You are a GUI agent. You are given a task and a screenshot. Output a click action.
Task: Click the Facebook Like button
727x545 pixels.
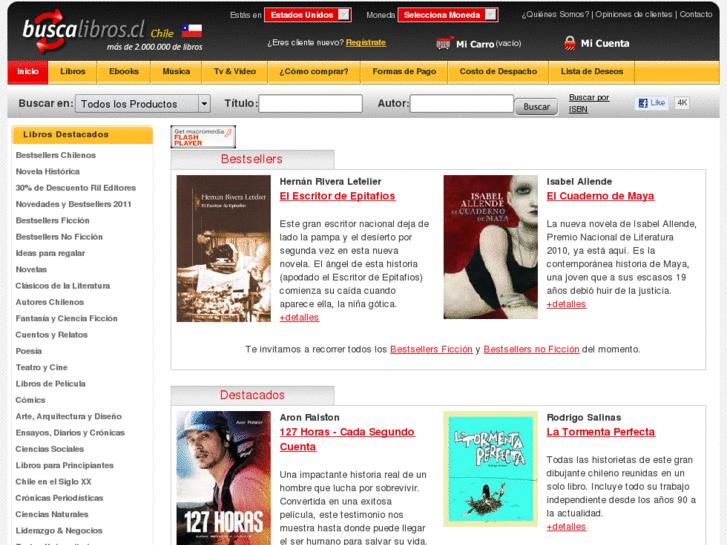[651, 103]
